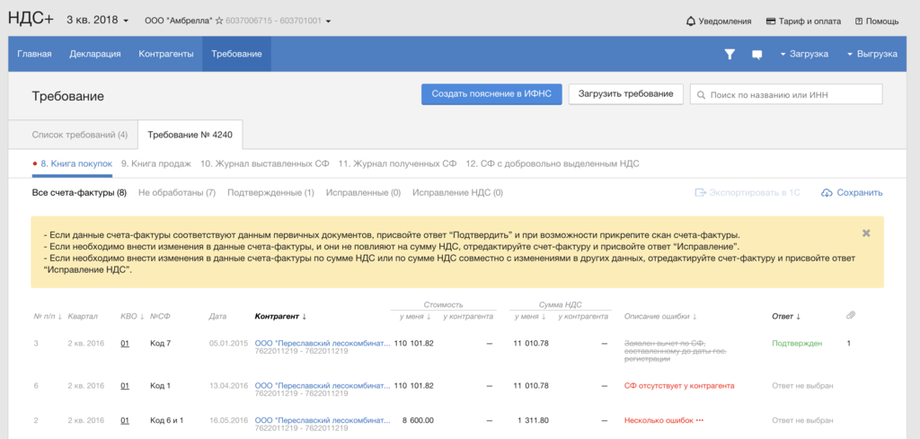
Task: Switch to the "Декларация" menu tab
Action: click(x=95, y=54)
